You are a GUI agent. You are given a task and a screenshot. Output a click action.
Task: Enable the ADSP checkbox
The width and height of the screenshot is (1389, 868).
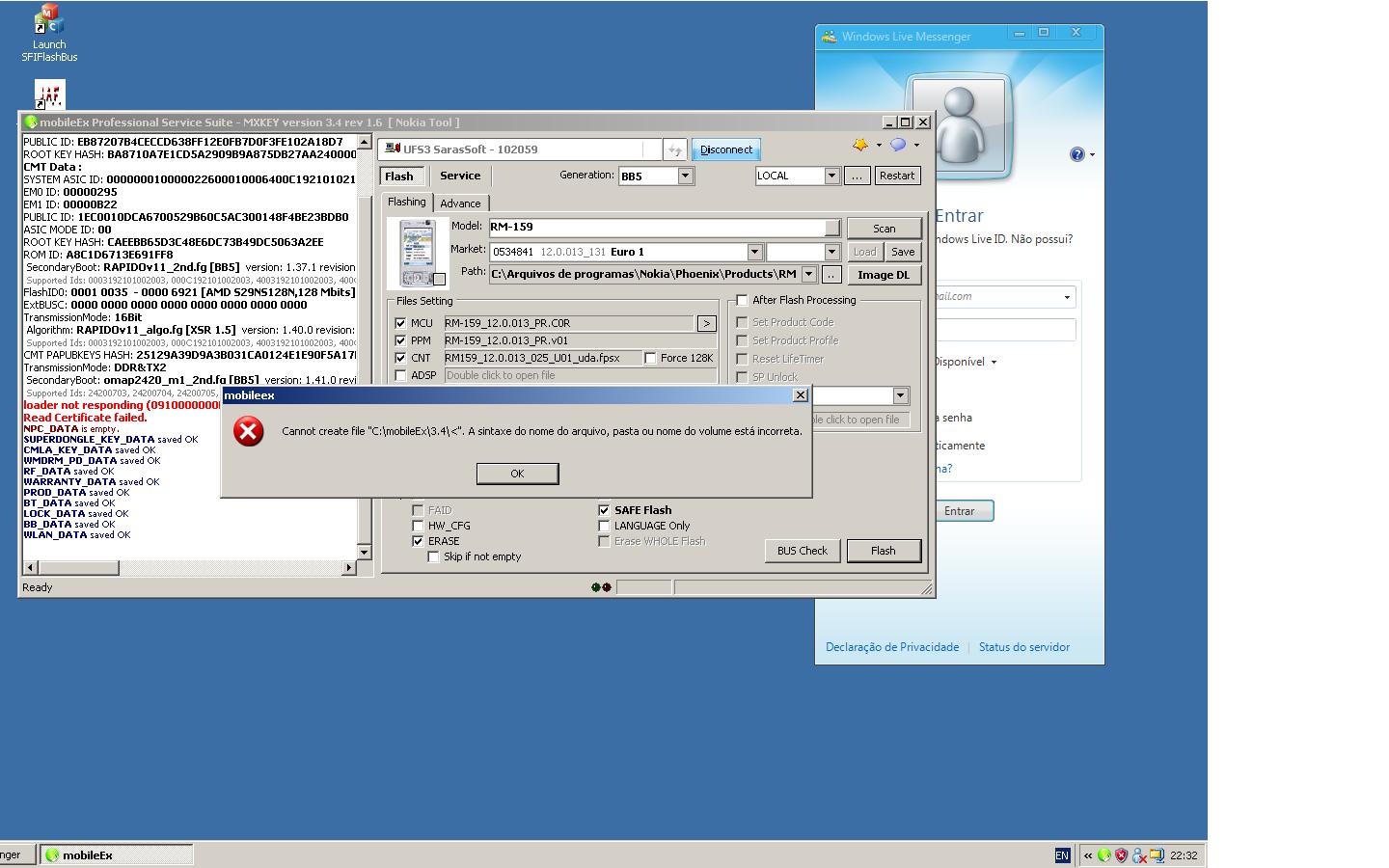click(400, 375)
